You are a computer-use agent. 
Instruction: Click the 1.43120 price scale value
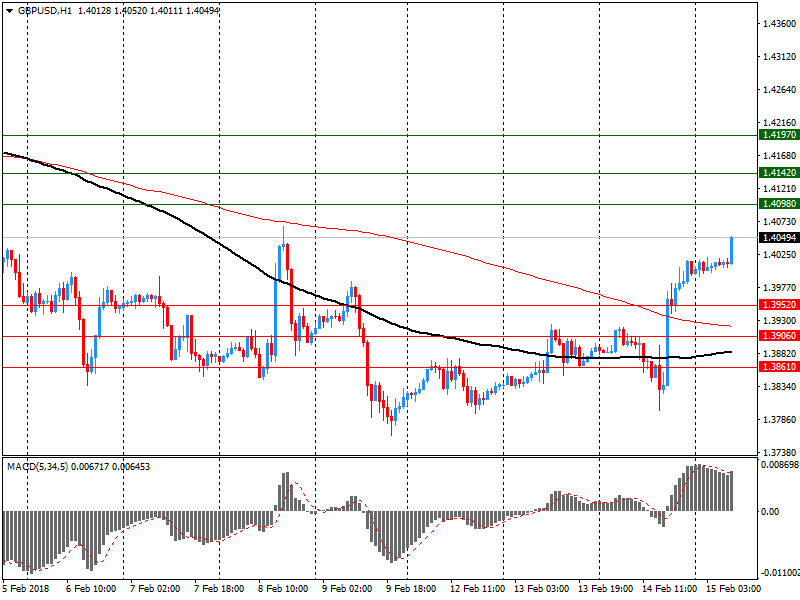[779, 57]
